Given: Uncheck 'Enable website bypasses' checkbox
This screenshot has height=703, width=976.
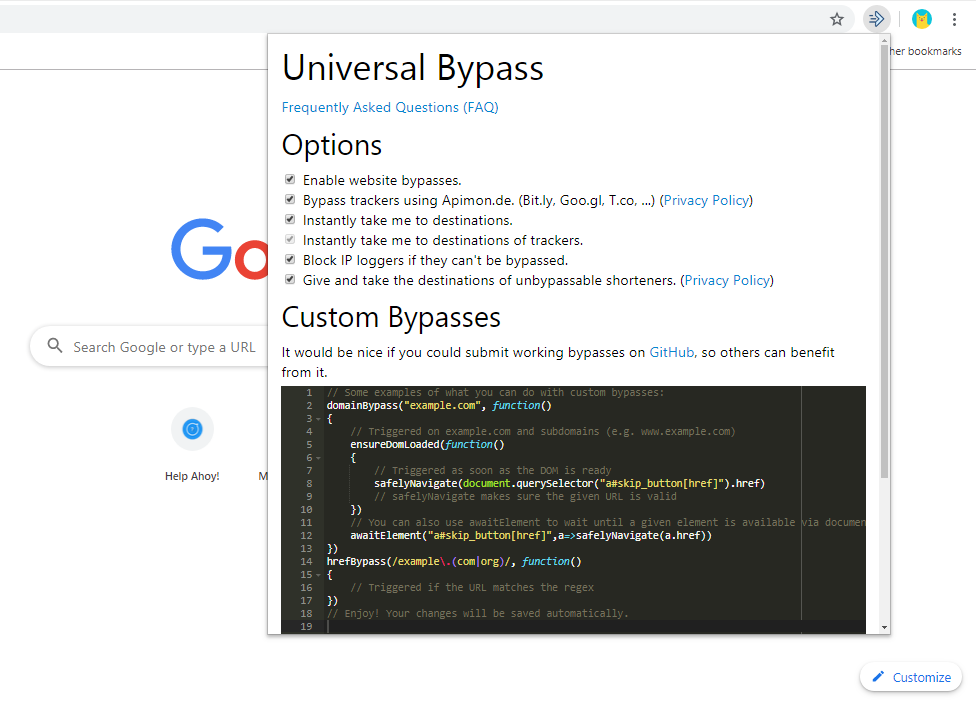Looking at the screenshot, I should coord(290,180).
